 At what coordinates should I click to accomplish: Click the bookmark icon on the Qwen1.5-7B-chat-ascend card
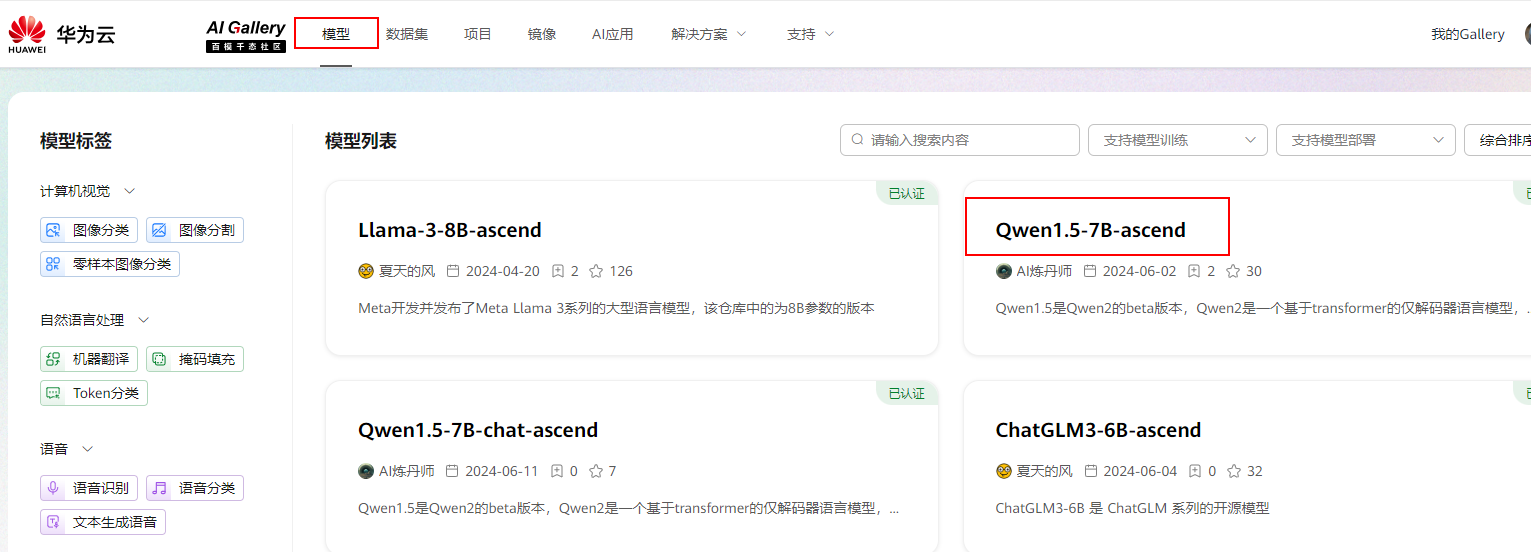pos(558,471)
